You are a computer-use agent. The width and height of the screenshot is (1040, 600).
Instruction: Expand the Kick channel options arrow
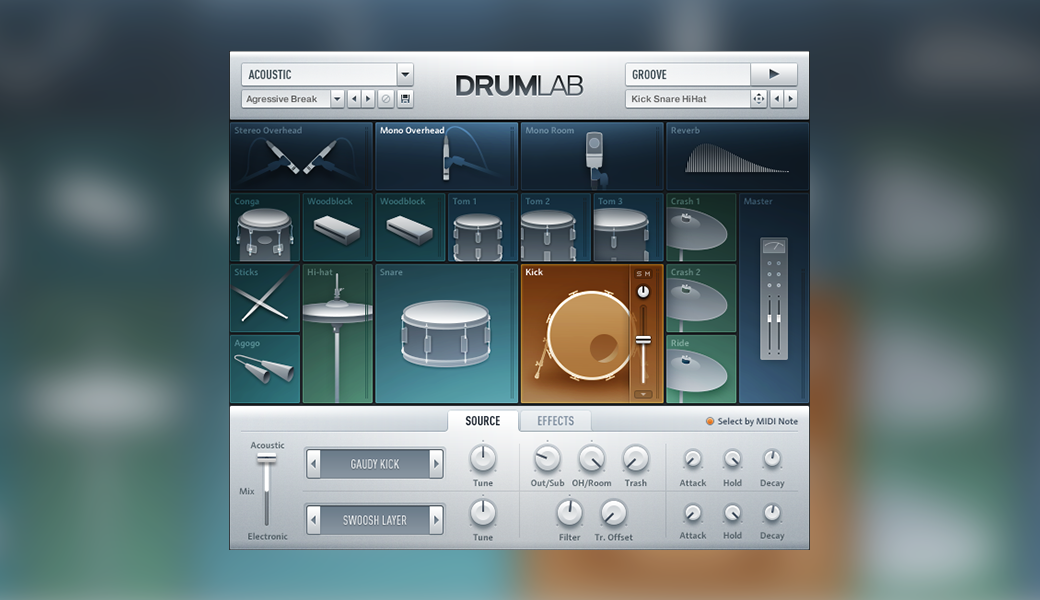[x=643, y=394]
